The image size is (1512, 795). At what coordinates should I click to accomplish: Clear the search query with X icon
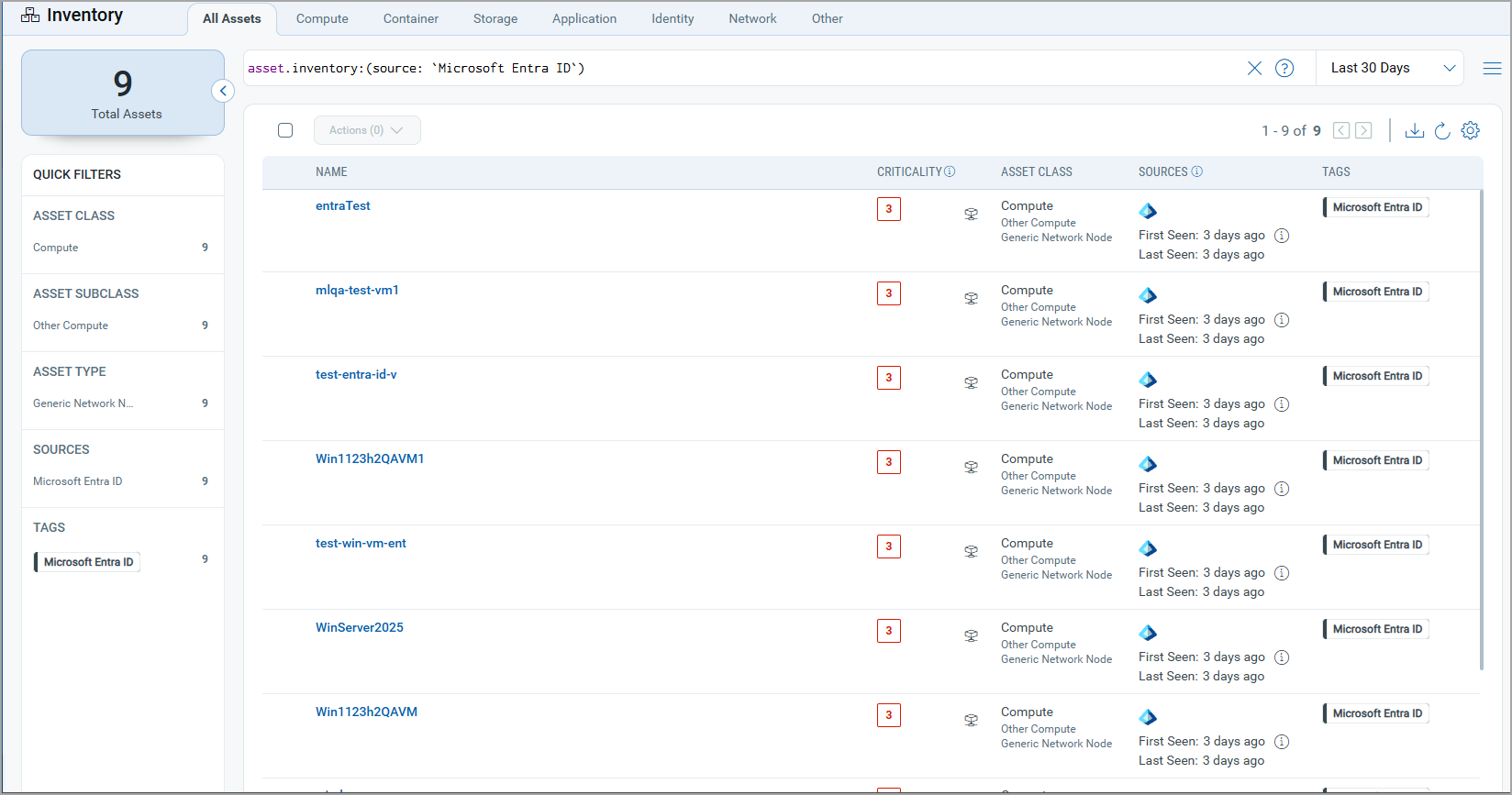[x=1254, y=68]
